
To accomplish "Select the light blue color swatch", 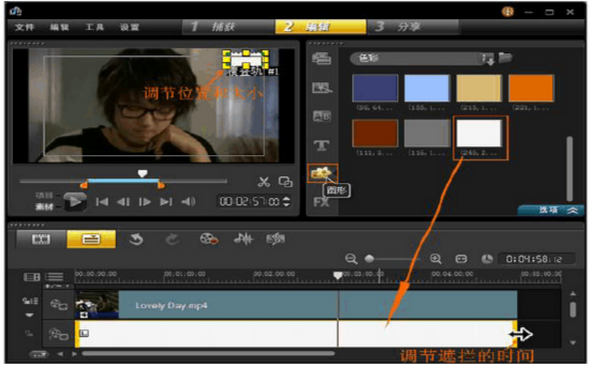I will pos(427,88).
